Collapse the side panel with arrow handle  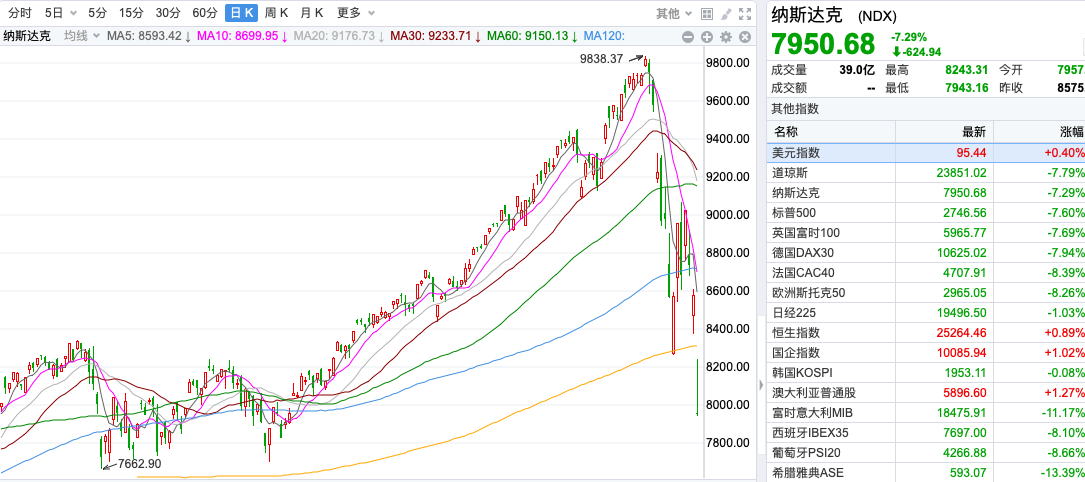pos(763,387)
